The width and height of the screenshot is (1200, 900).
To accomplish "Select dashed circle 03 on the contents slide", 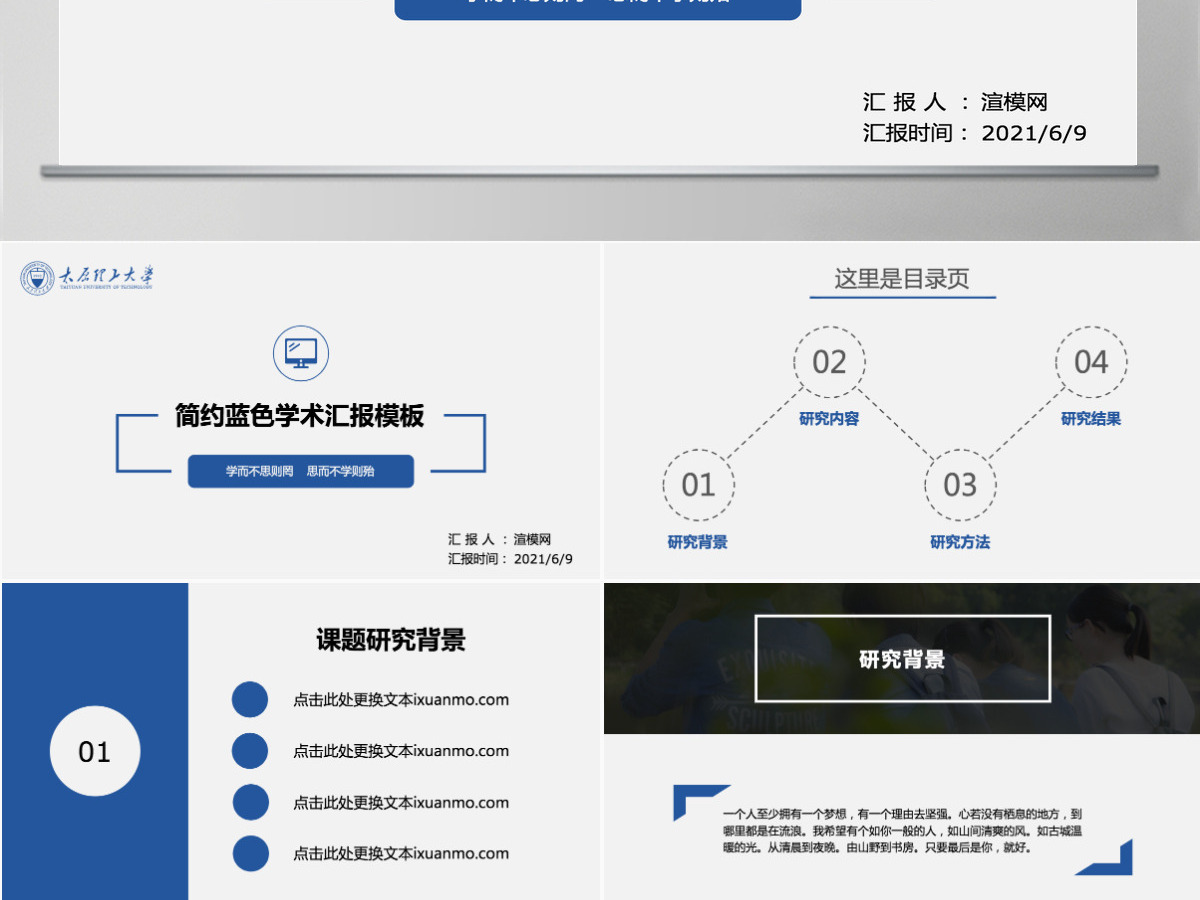I will pyautogui.click(x=960, y=485).
